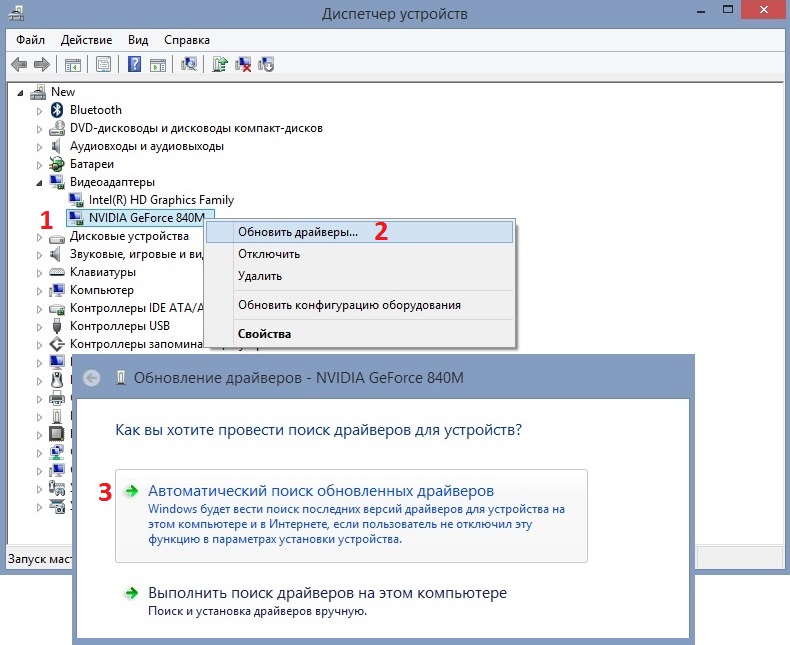Select the Intel(R) HD Graphics Family device
This screenshot has width=790, height=645.
point(161,200)
